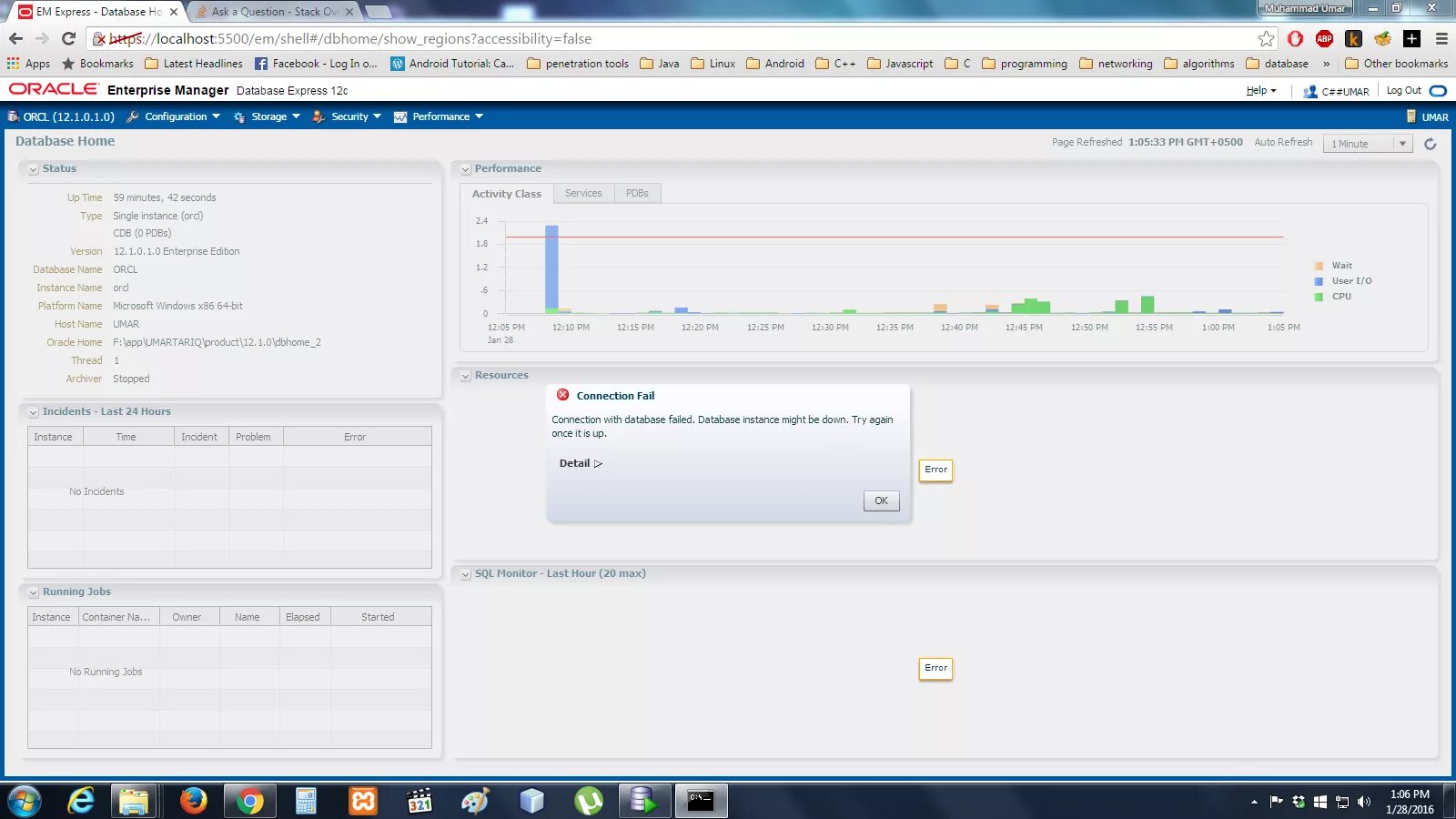1456x819 pixels.
Task: Open Internet Explorer from taskbar
Action: (81, 801)
